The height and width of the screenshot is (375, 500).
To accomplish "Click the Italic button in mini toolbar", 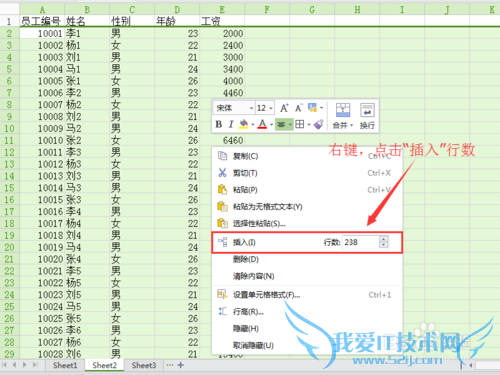I will coord(231,124).
